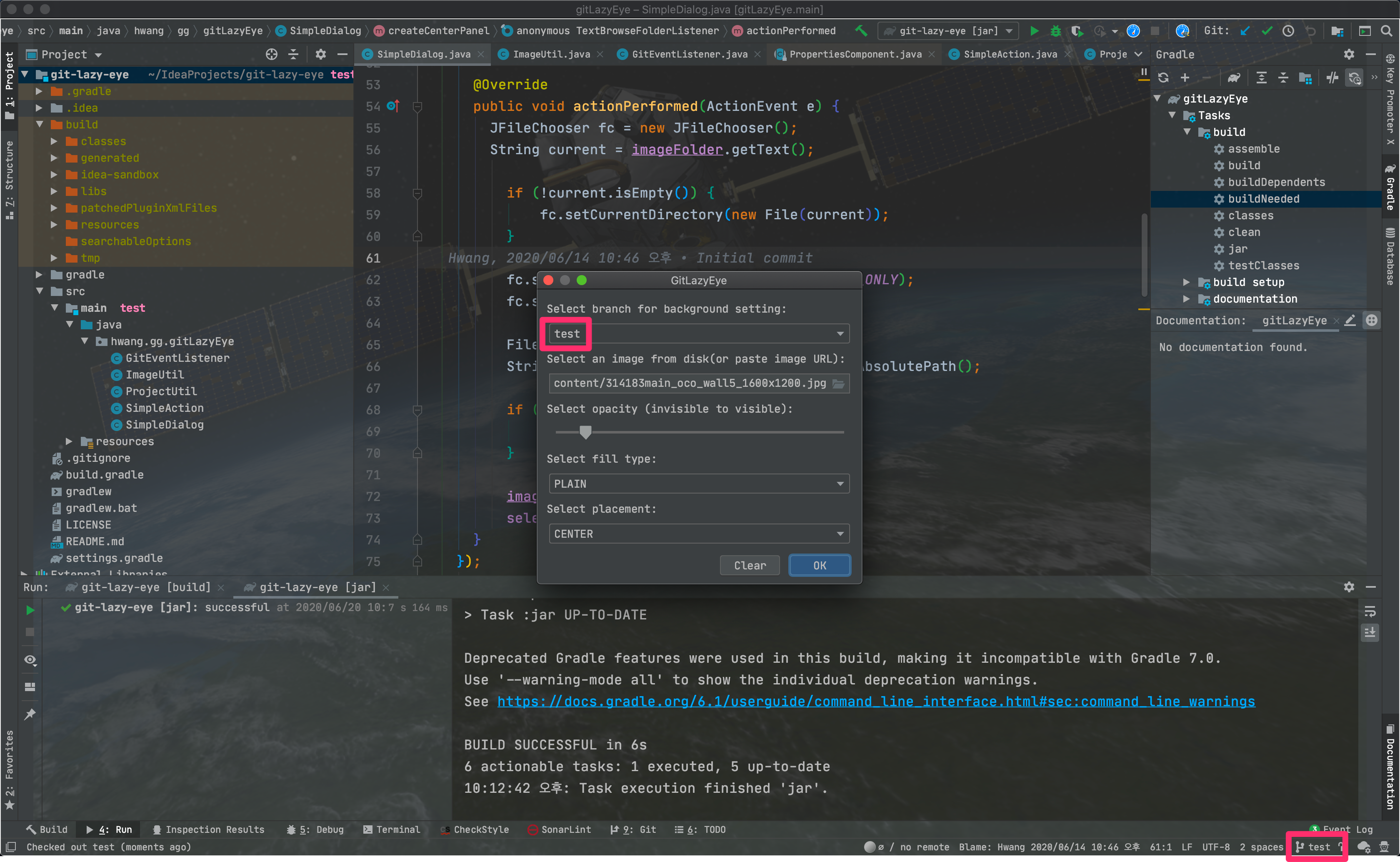This screenshot has height=862, width=1400.
Task: Click Clear in GitLazyEye dialog
Action: (x=749, y=565)
